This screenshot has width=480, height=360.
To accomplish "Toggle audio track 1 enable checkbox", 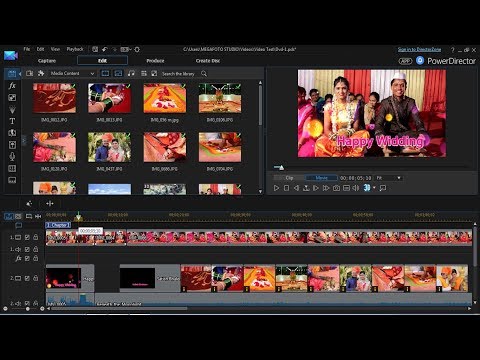I will click(x=27, y=249).
